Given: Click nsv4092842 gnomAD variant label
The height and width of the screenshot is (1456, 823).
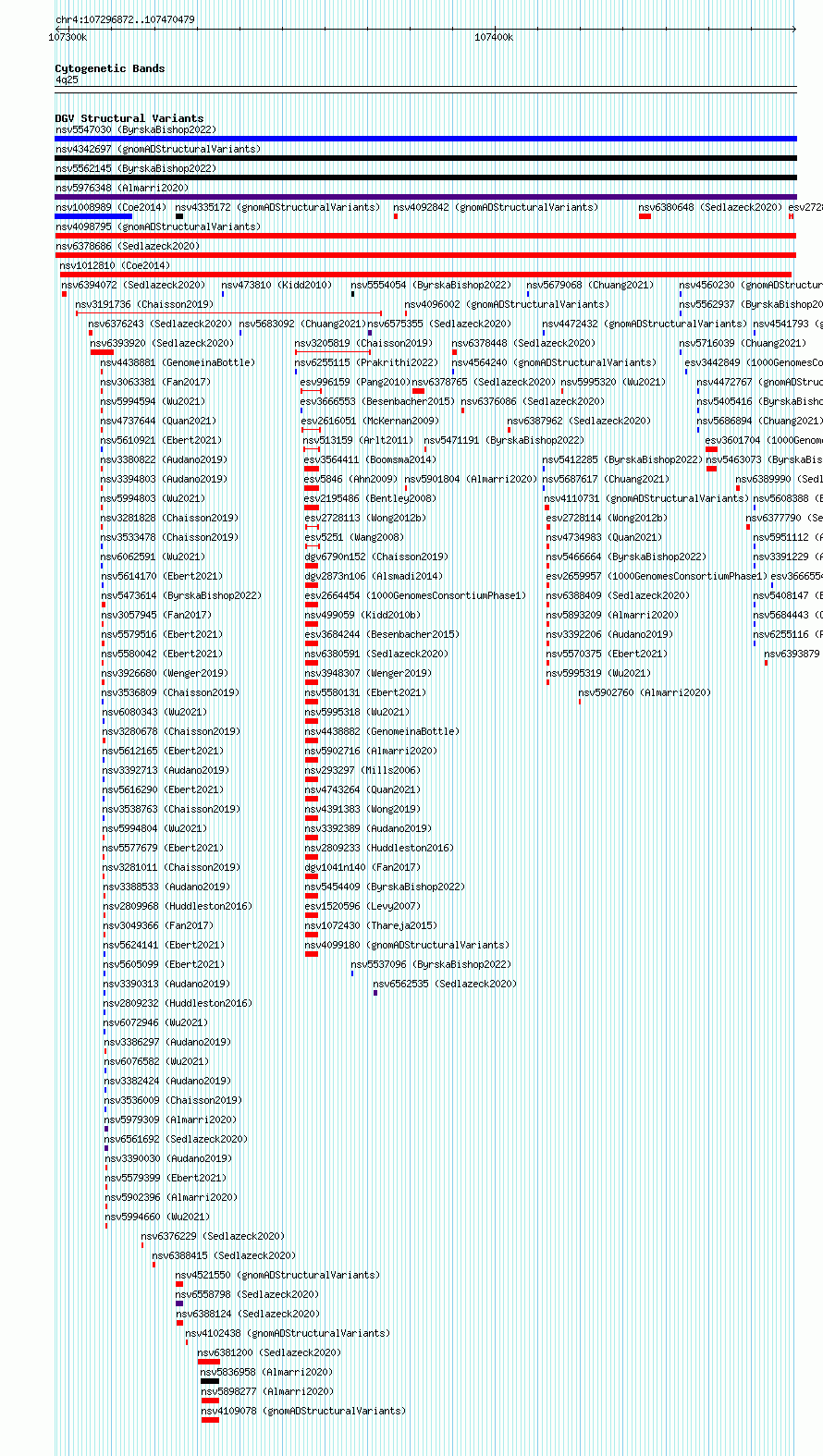Looking at the screenshot, I should point(496,208).
